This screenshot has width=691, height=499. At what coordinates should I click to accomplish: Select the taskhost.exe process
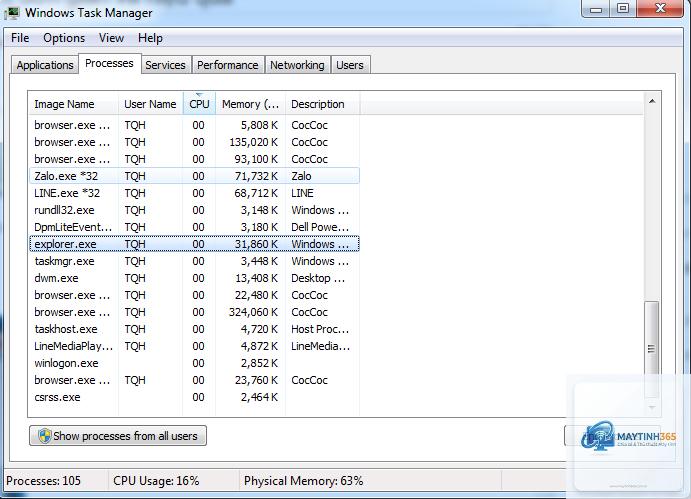(x=194, y=329)
